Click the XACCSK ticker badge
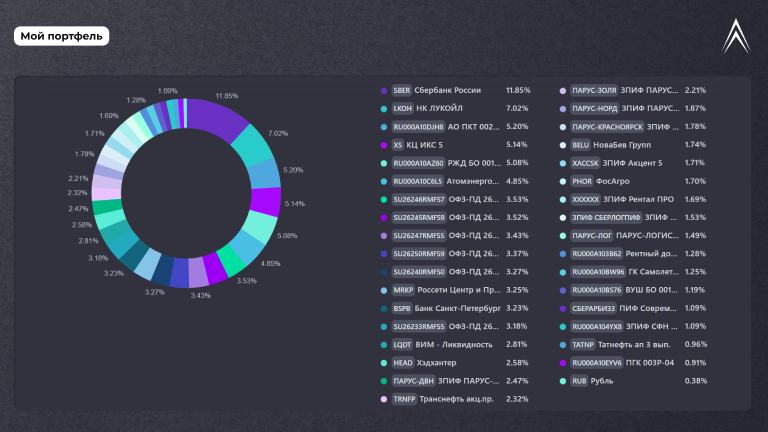 (585, 163)
